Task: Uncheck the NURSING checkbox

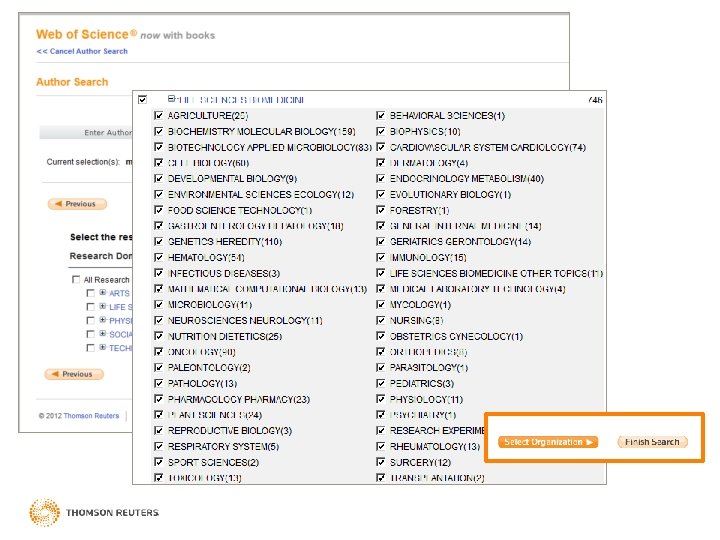Action: point(380,320)
